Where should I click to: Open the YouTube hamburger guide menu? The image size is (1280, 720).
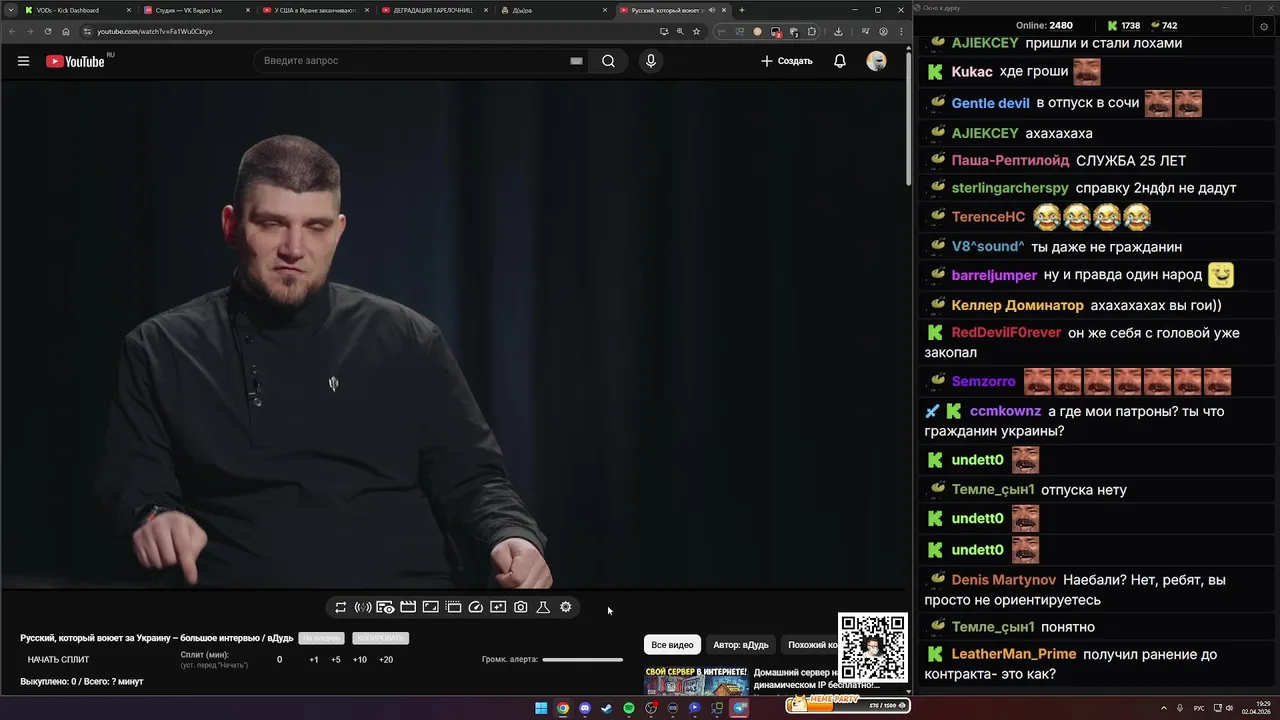click(x=23, y=61)
